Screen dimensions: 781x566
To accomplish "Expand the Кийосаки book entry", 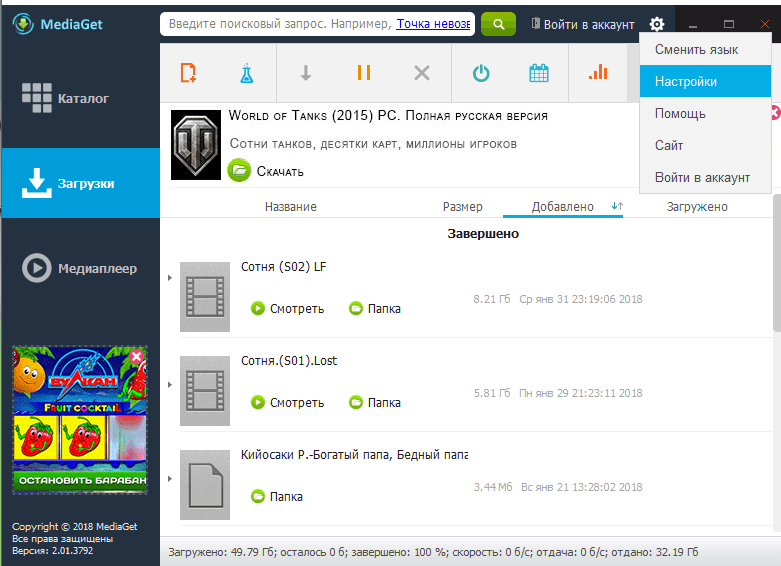I will pyautogui.click(x=170, y=479).
